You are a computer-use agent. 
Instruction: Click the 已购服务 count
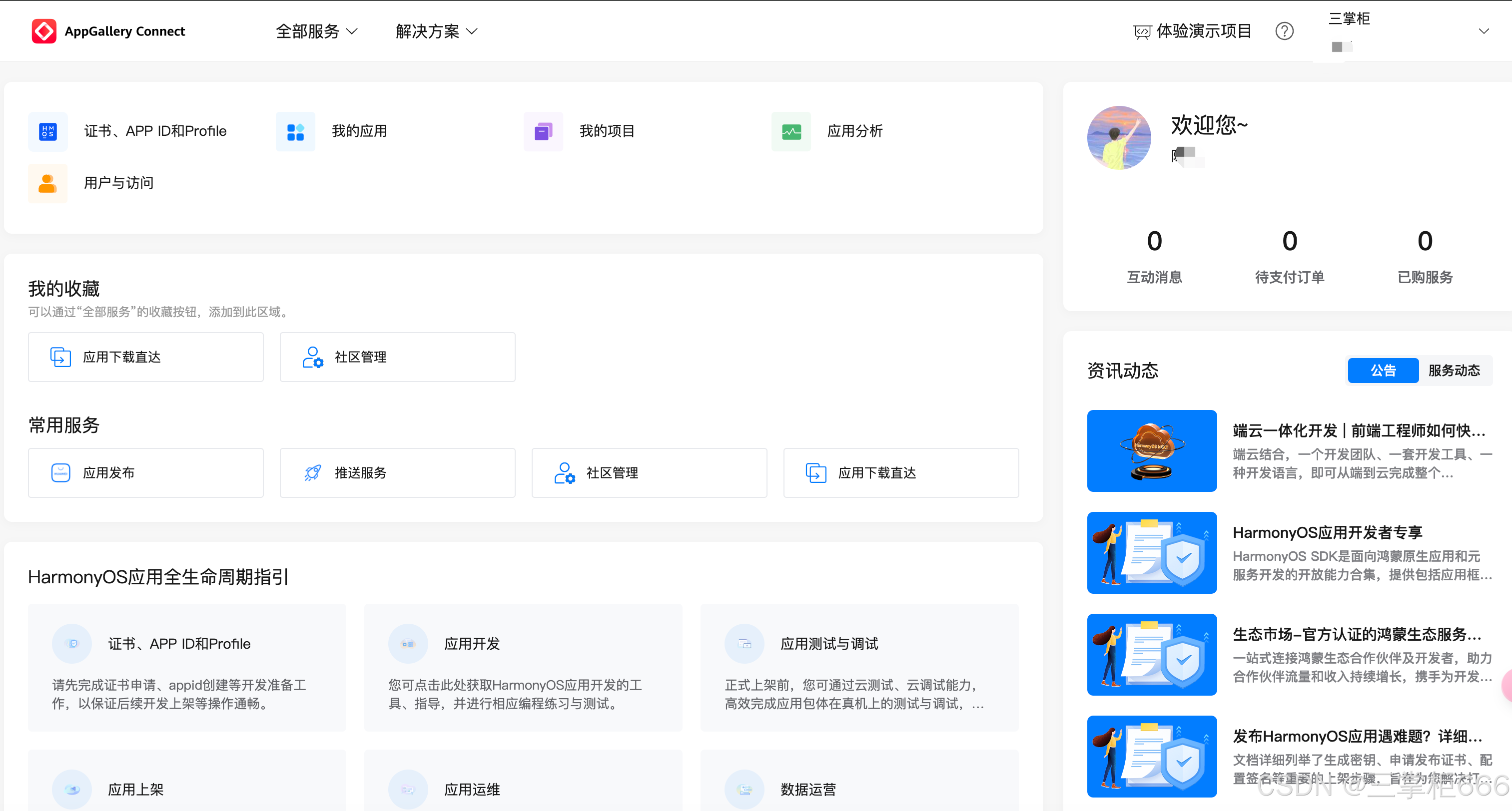click(1425, 241)
